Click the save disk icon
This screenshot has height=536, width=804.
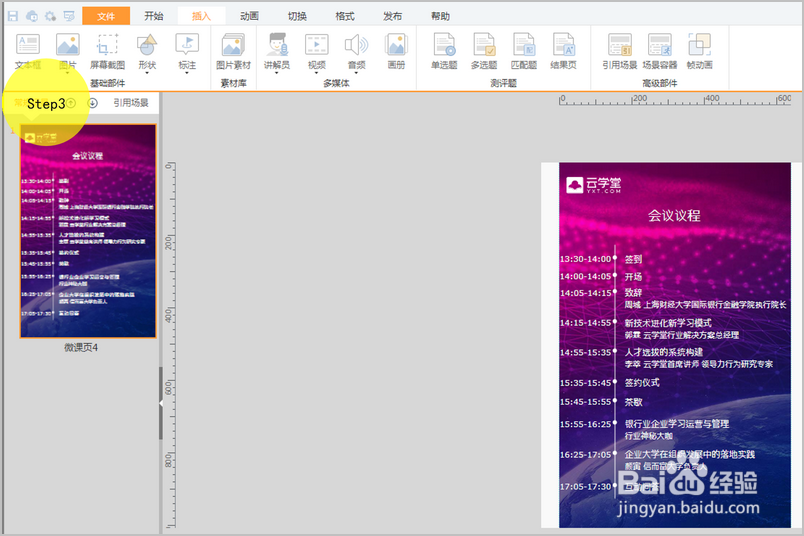pos(13,16)
